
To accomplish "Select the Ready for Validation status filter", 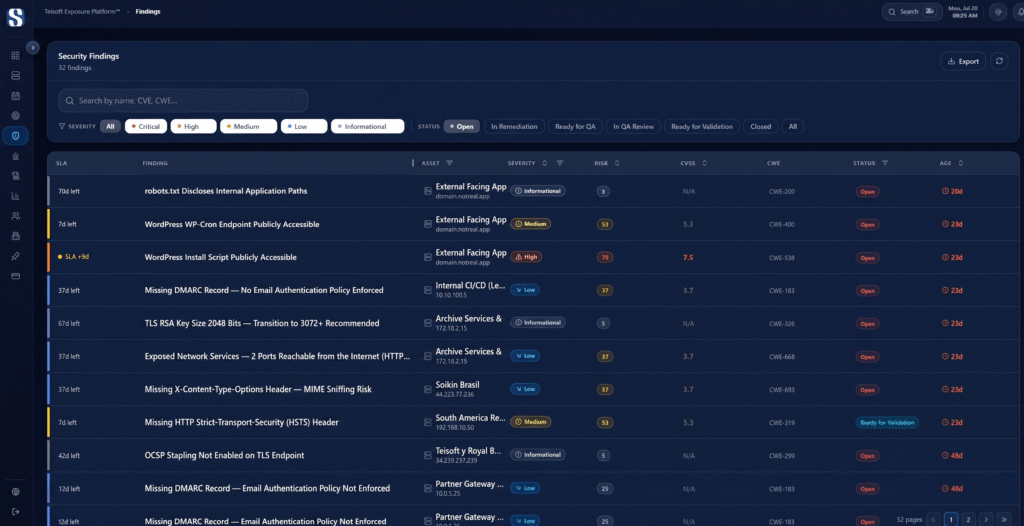I will pyautogui.click(x=702, y=127).
